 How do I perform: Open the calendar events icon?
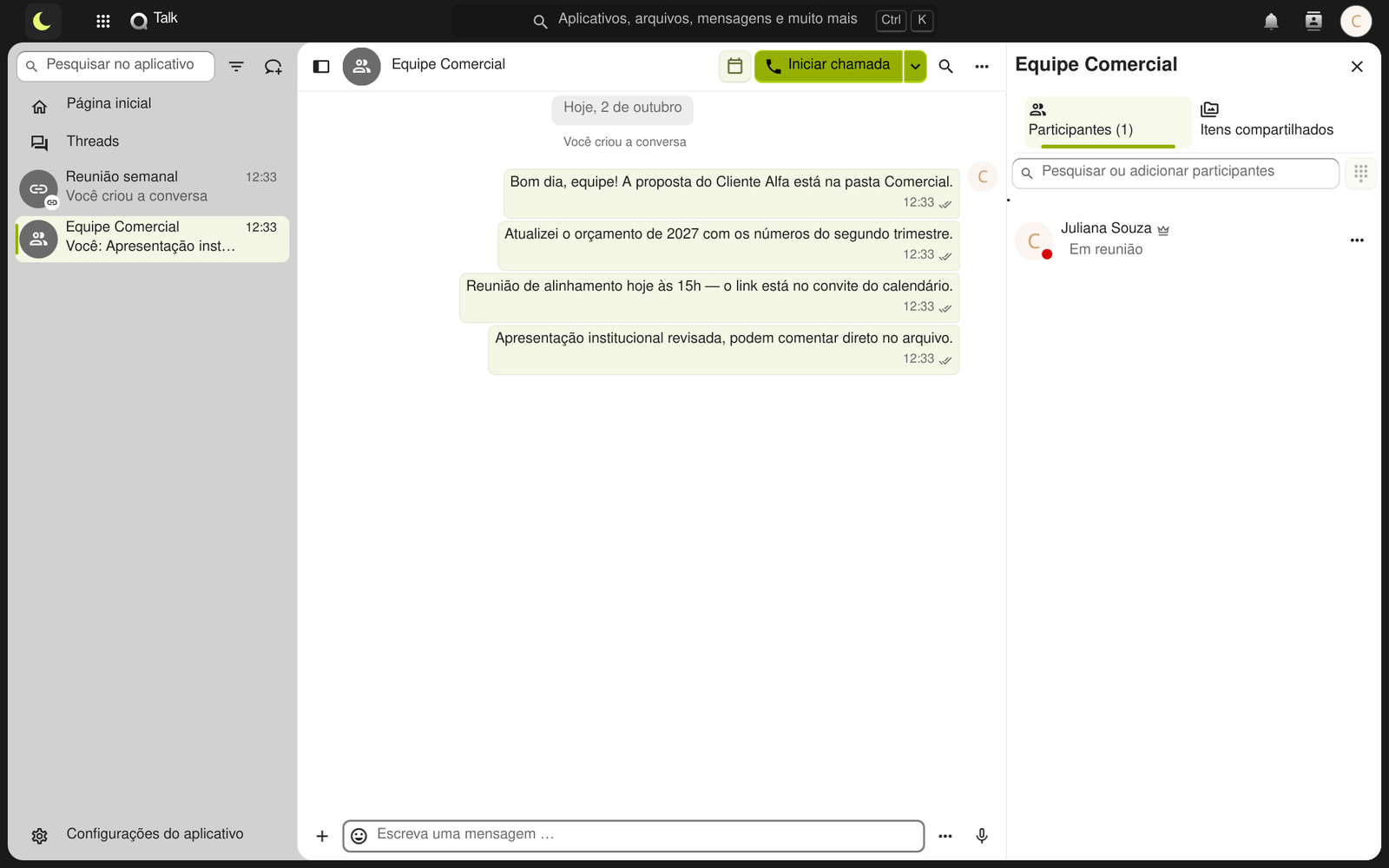tap(734, 66)
